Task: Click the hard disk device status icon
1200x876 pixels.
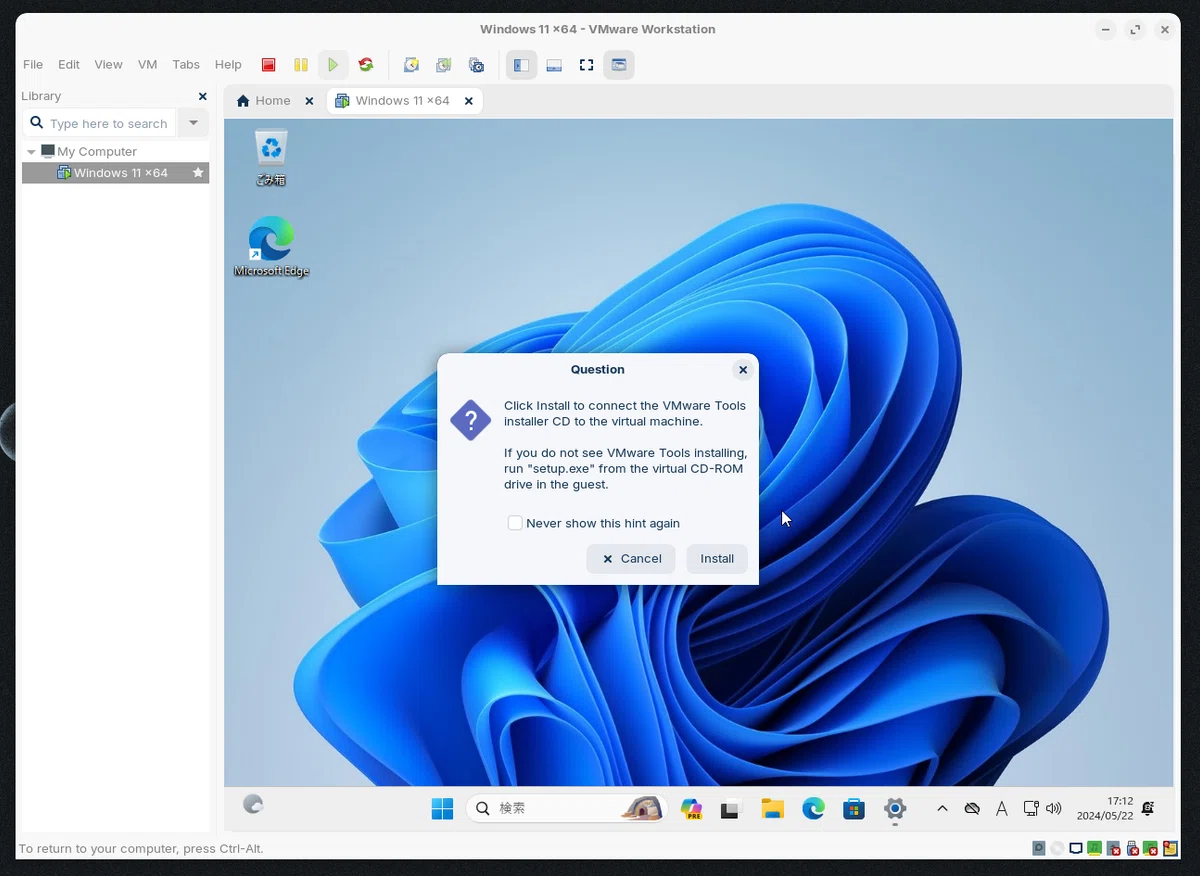Action: click(1039, 848)
